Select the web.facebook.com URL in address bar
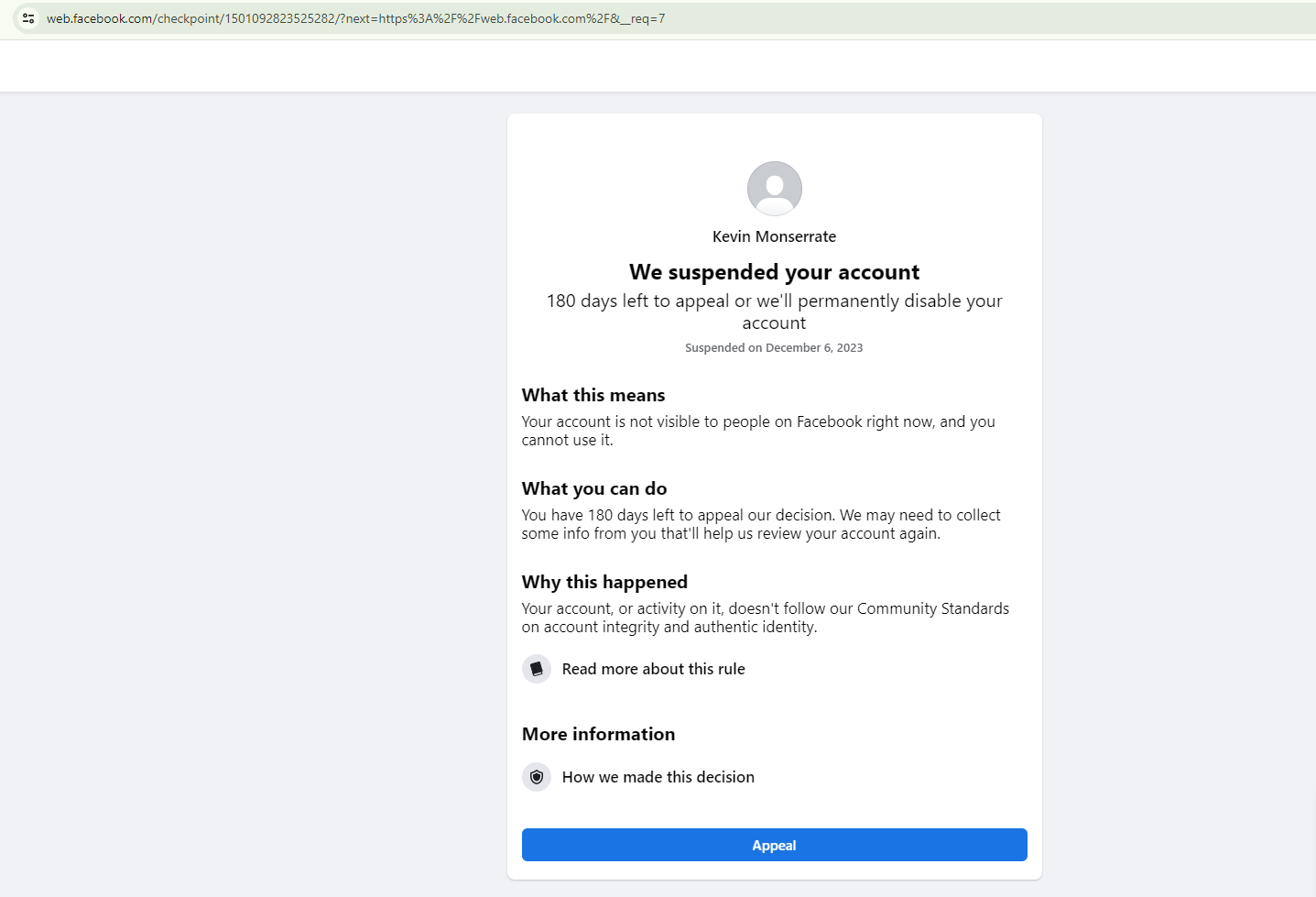This screenshot has height=897, width=1316. tap(356, 18)
